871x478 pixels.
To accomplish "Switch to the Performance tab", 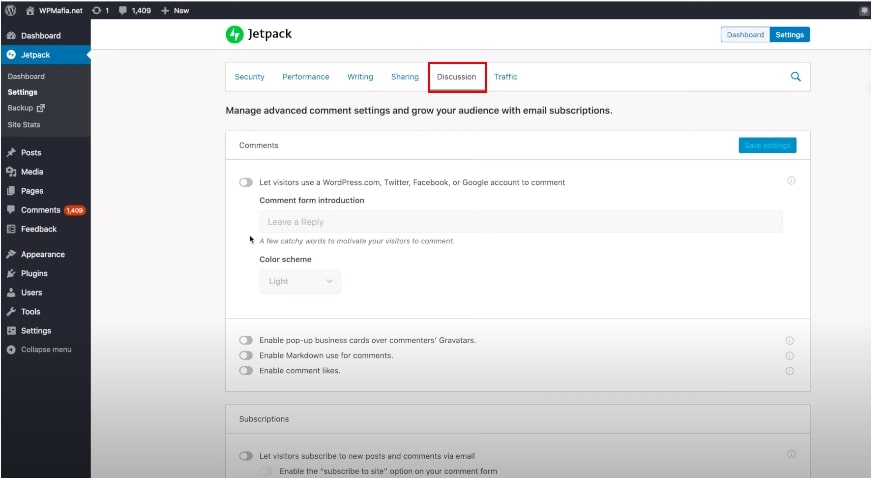I will [x=306, y=77].
